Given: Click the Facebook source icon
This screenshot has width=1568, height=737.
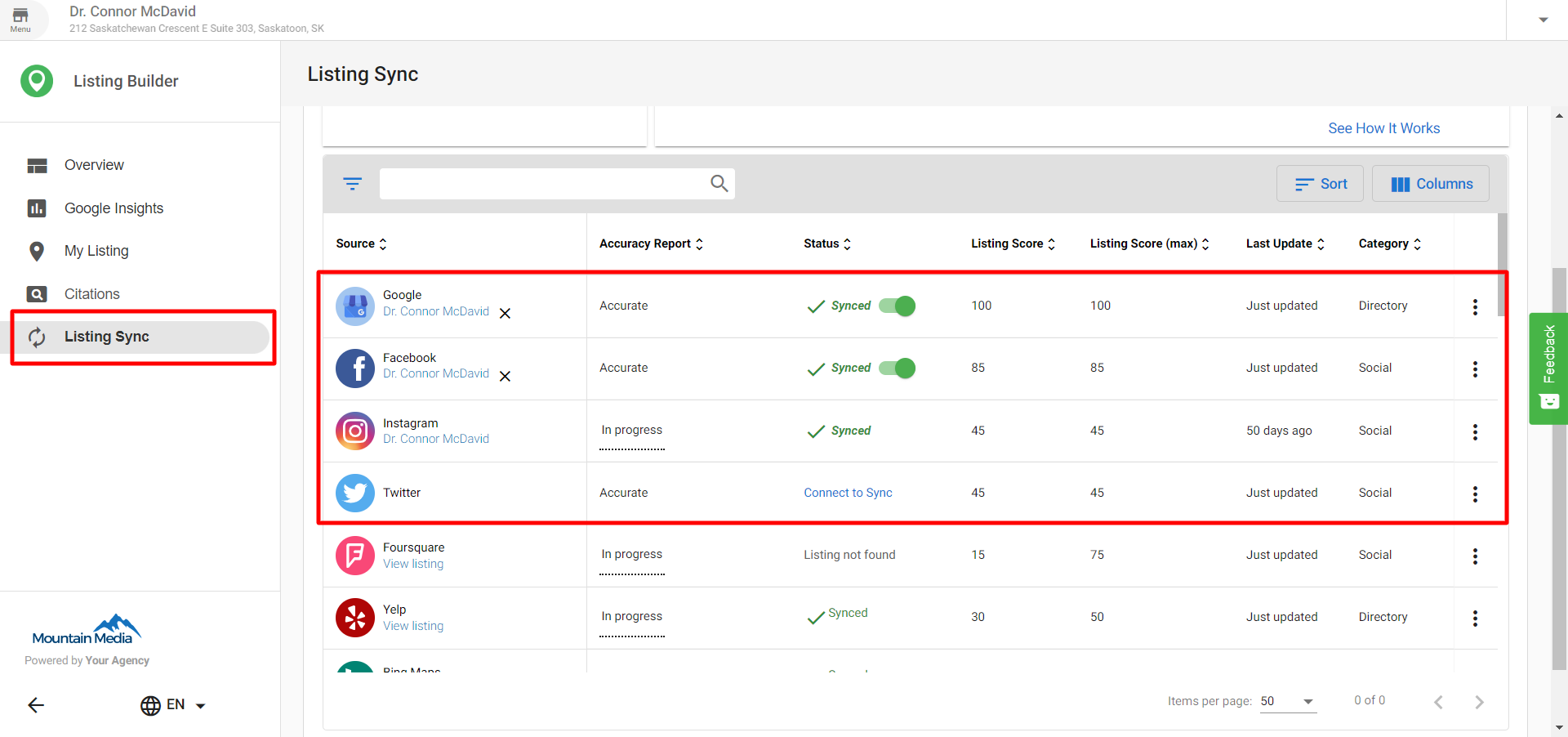Looking at the screenshot, I should pyautogui.click(x=355, y=368).
